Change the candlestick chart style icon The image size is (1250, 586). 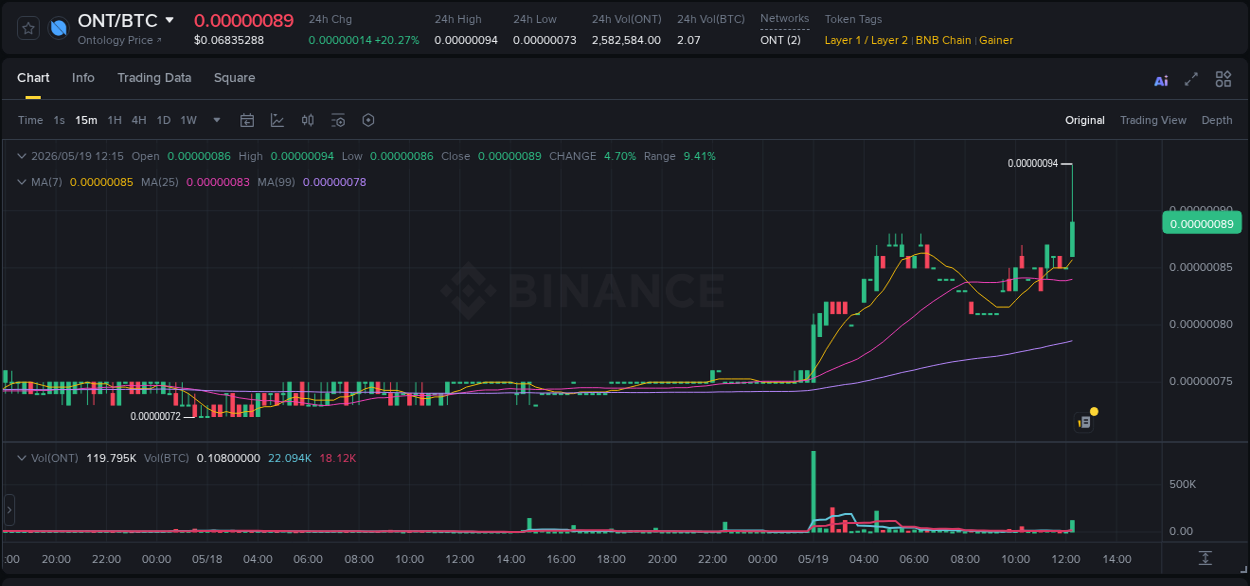click(308, 120)
